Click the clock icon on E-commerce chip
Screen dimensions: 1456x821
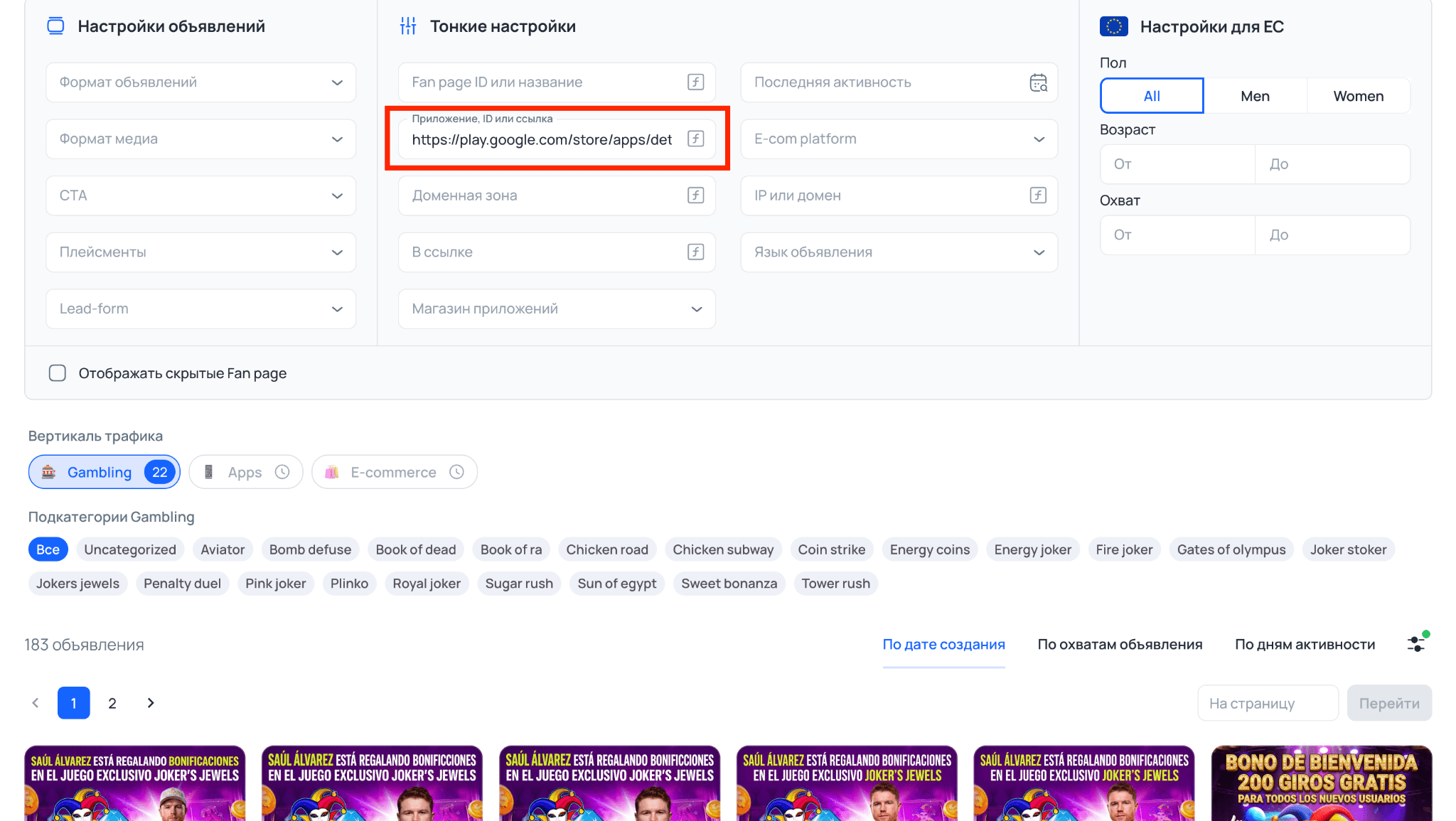pos(456,472)
